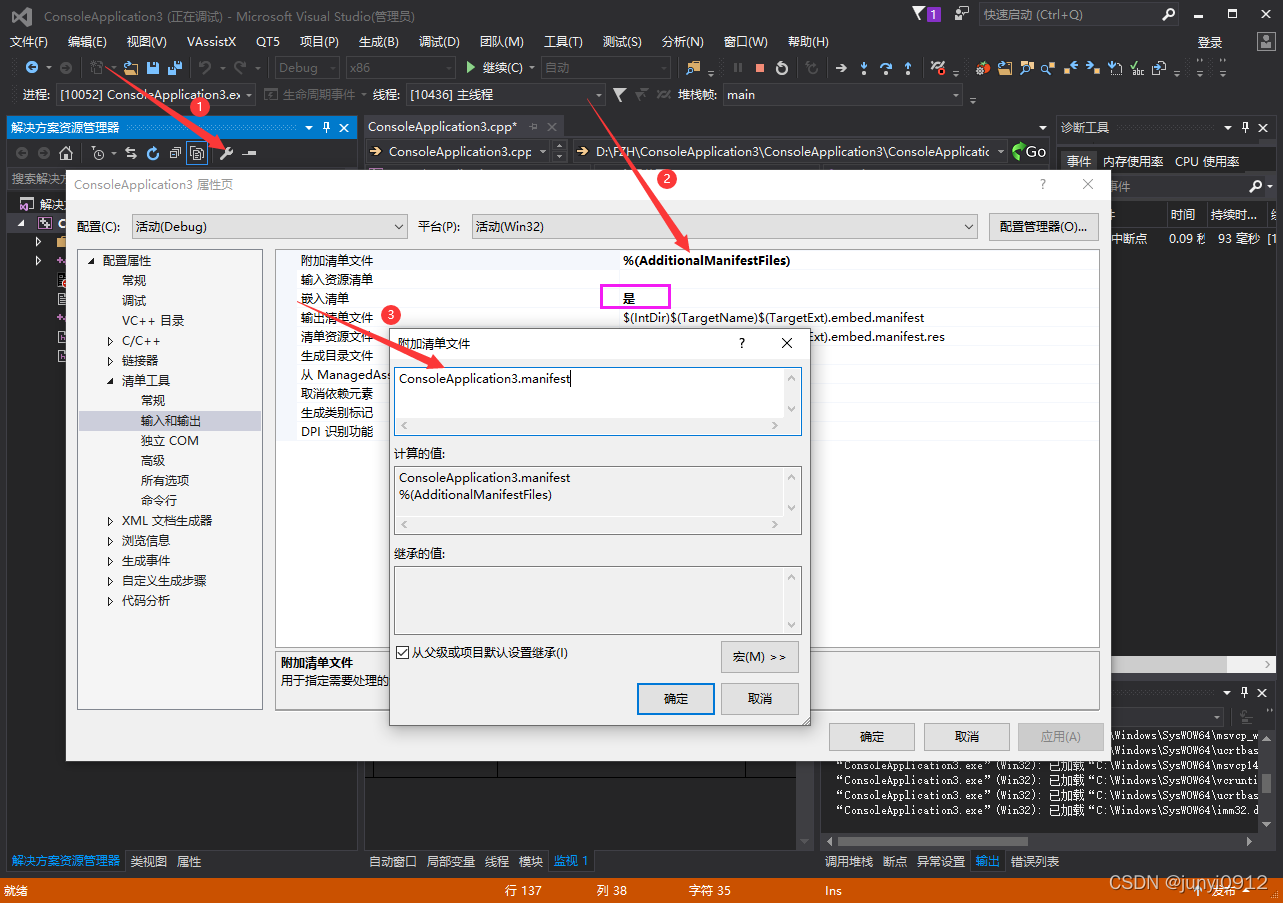Screen dimensions: 1283x903
Task: Click the Find in Files icon in toolbar
Action: pyautogui.click(x=694, y=68)
